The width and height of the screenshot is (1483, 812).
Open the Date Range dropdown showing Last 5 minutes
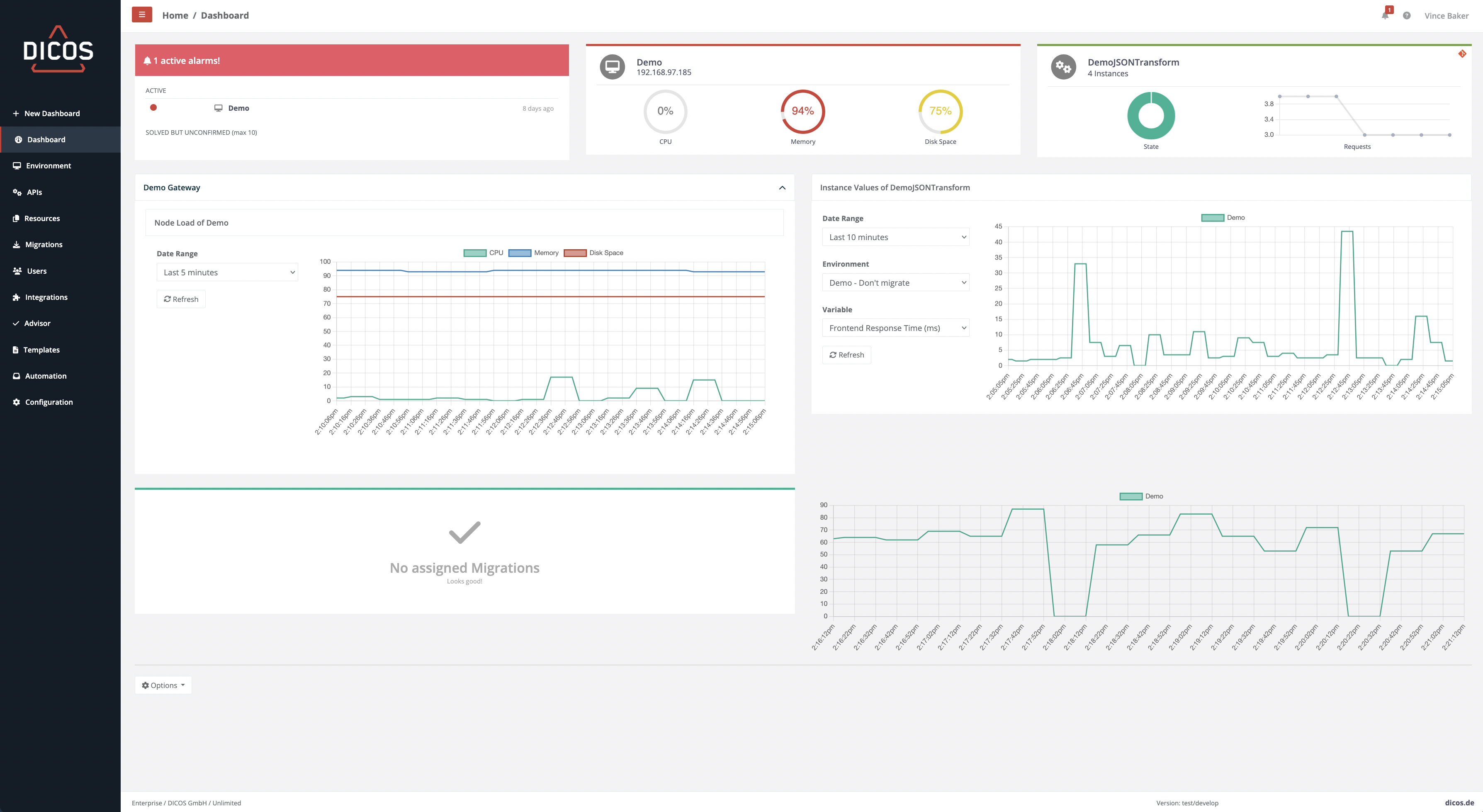(x=227, y=272)
